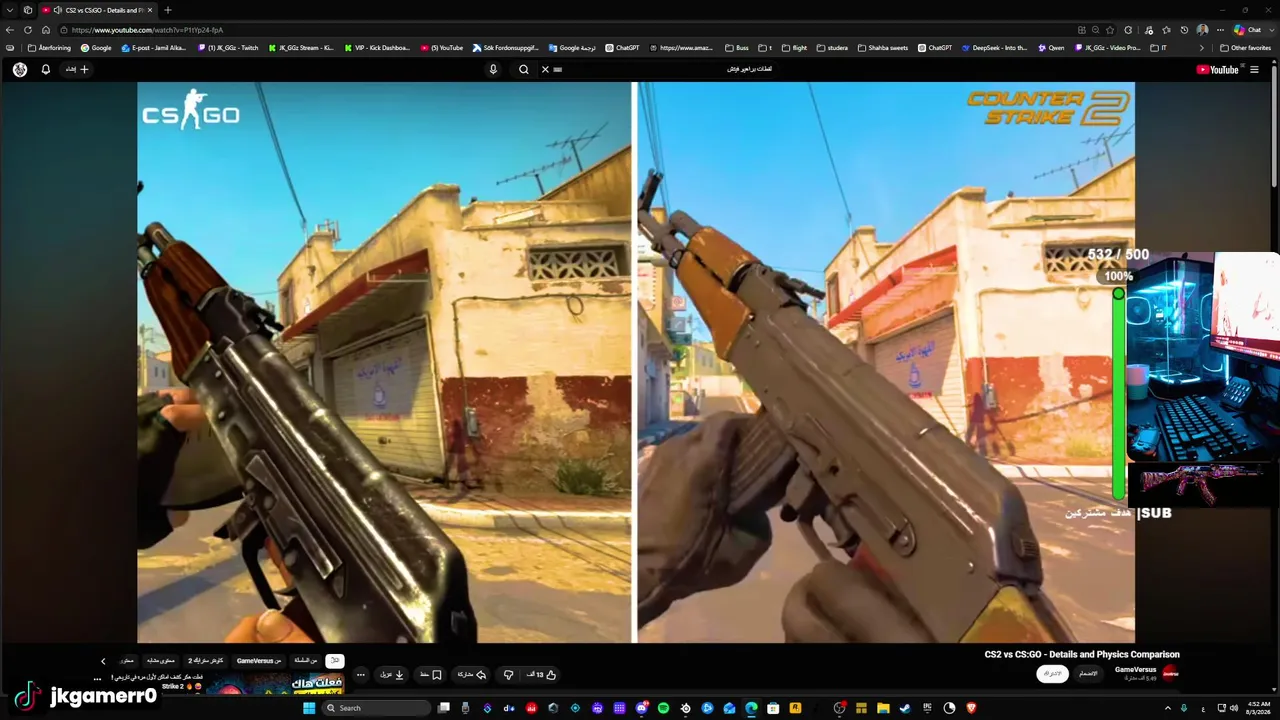
Task: Join the GameVersus channel membership
Action: 1088,673
